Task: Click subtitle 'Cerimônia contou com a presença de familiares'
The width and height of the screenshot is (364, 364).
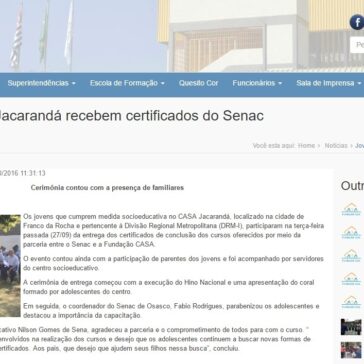Action: tap(107, 188)
